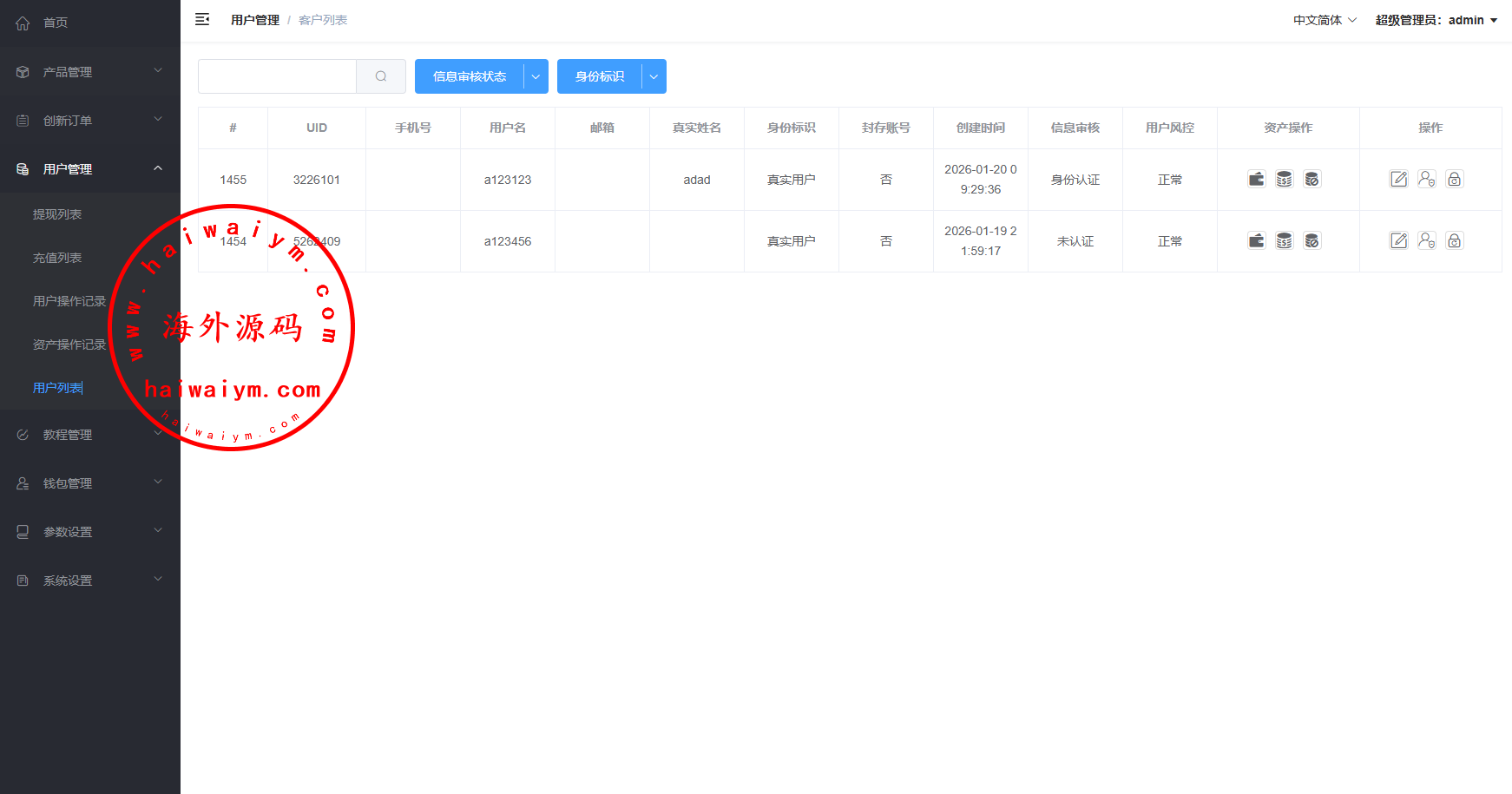
Task: Click the coin stack icon for user a123123
Action: pyautogui.click(x=1284, y=180)
